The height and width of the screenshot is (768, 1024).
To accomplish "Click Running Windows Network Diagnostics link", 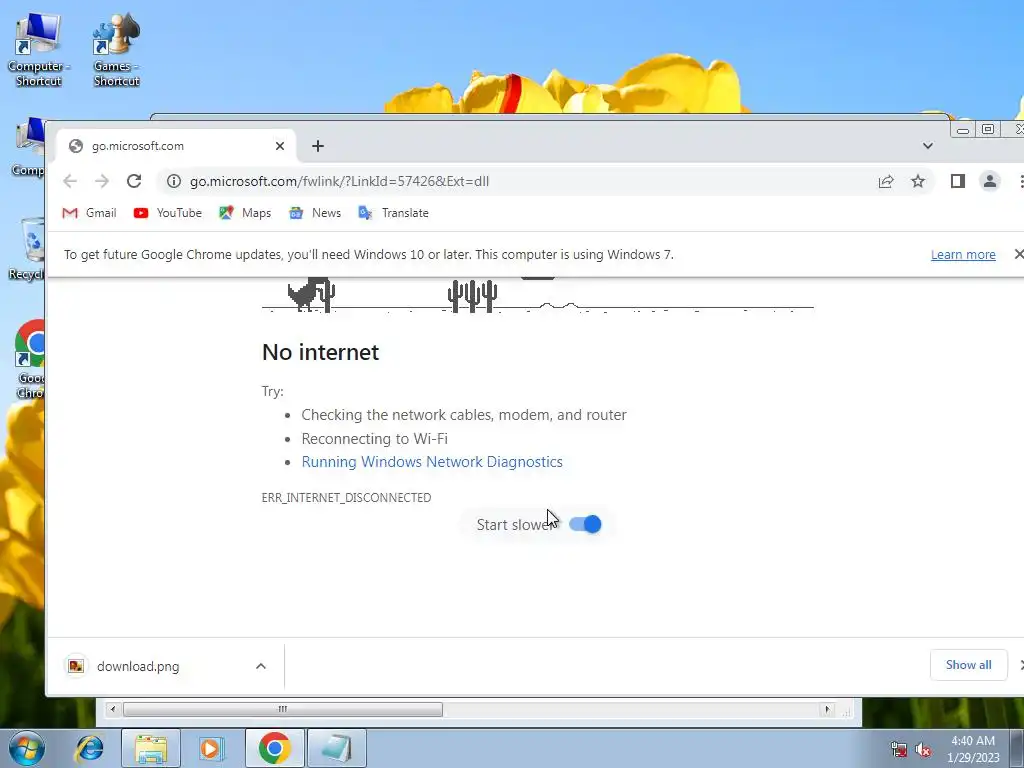I will coord(432,462).
